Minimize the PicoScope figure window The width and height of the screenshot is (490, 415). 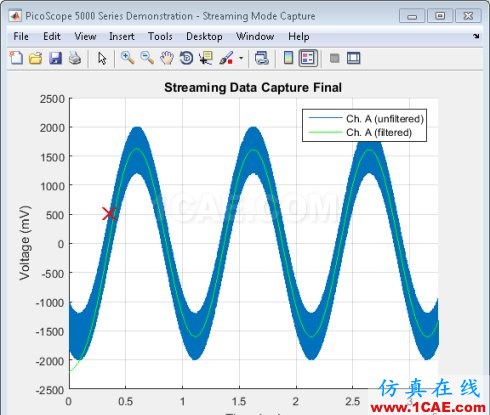click(412, 16)
